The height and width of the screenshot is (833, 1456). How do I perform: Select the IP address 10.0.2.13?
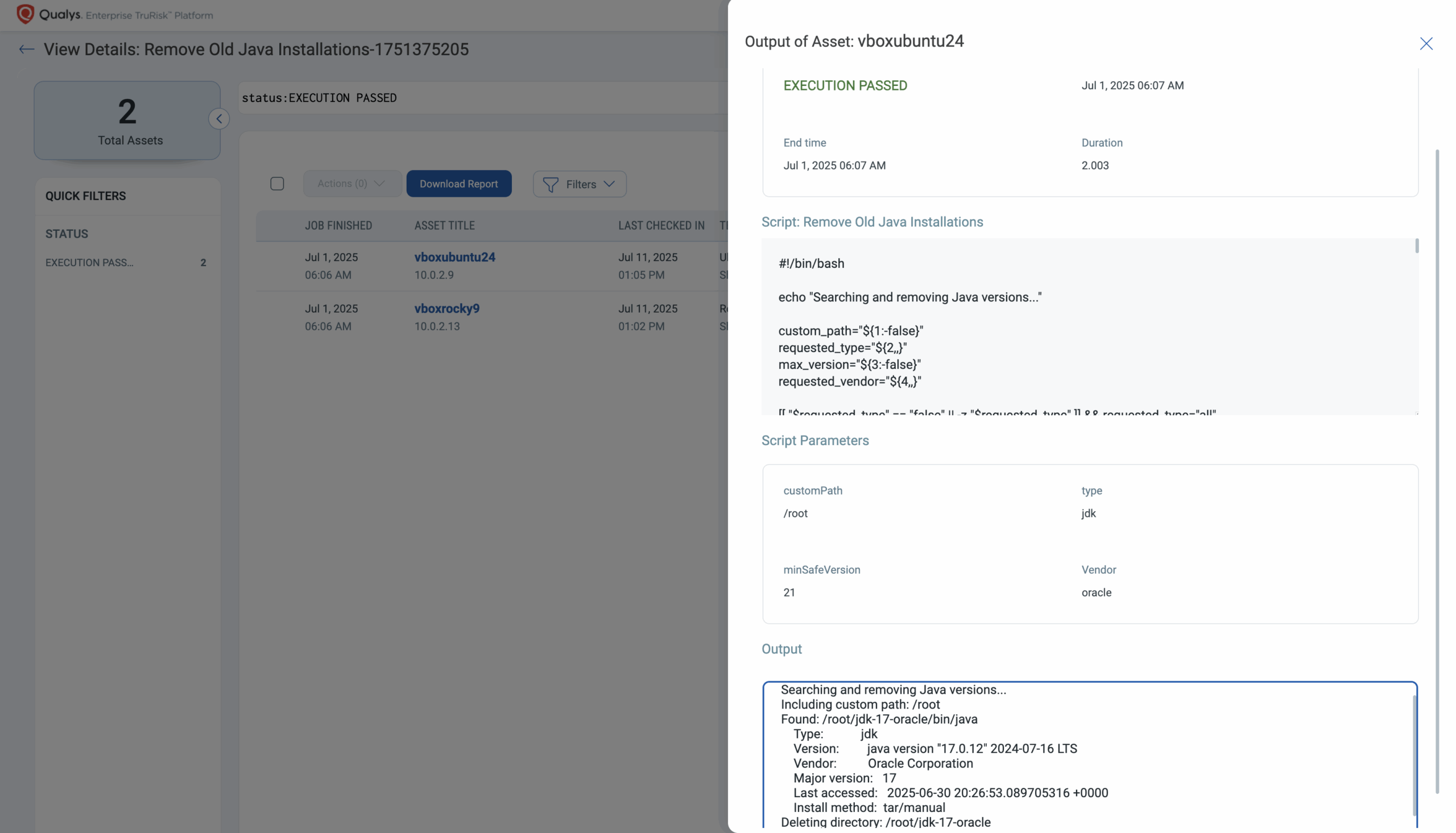437,327
